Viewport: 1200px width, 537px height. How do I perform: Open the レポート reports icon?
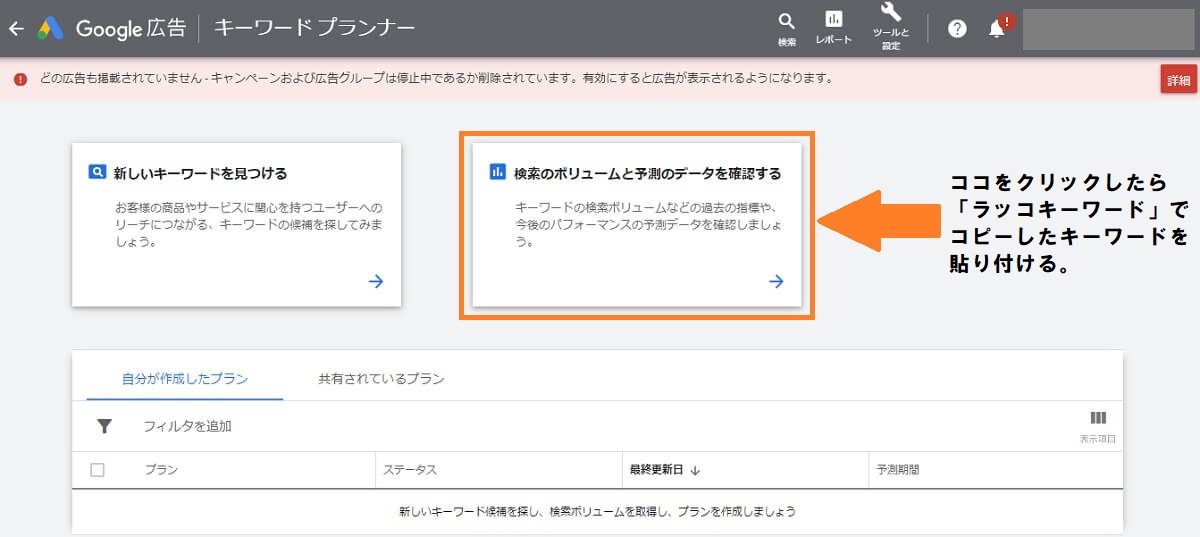(x=833, y=28)
